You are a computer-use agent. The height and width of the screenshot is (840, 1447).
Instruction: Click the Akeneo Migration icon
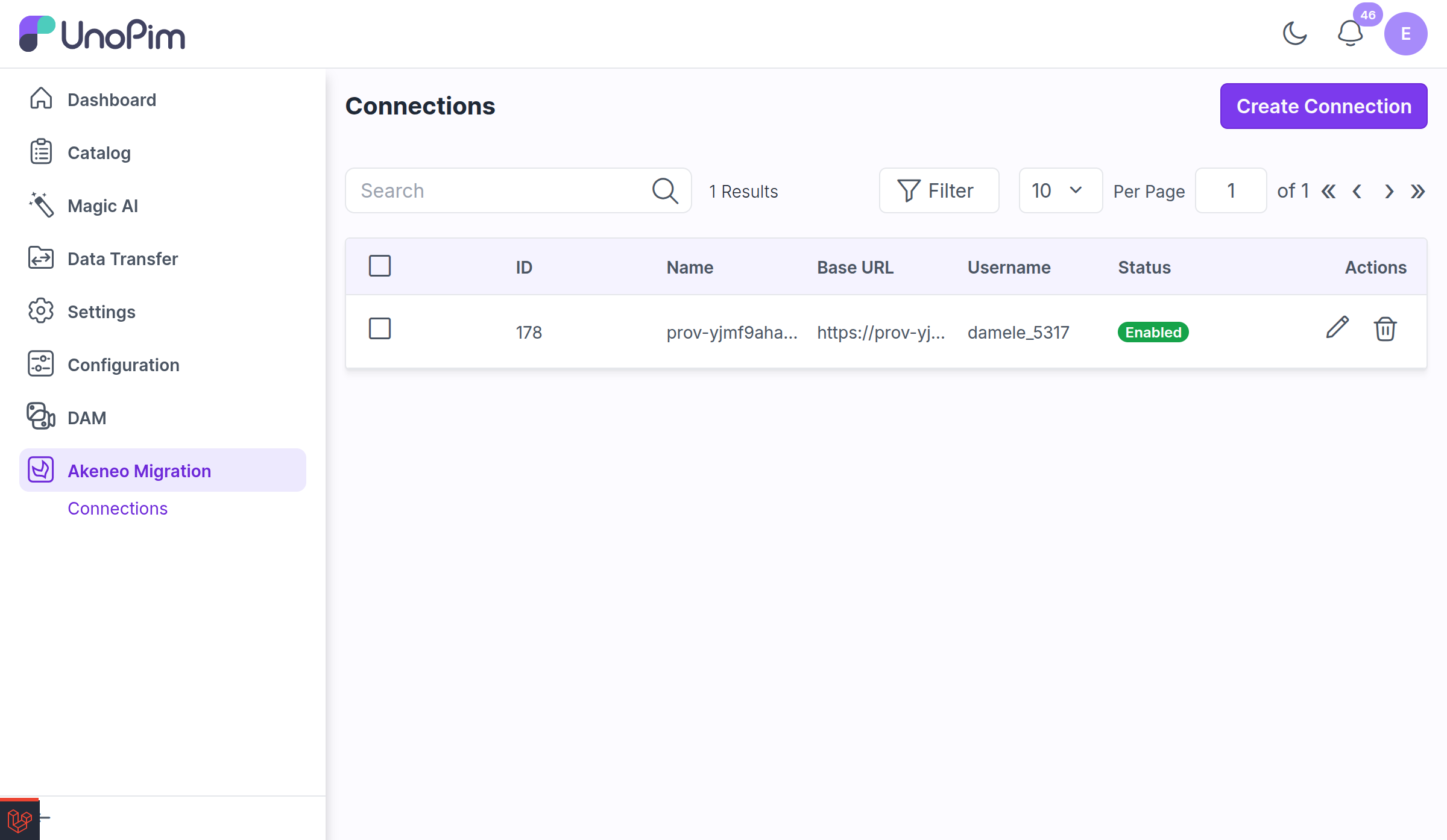(41, 469)
